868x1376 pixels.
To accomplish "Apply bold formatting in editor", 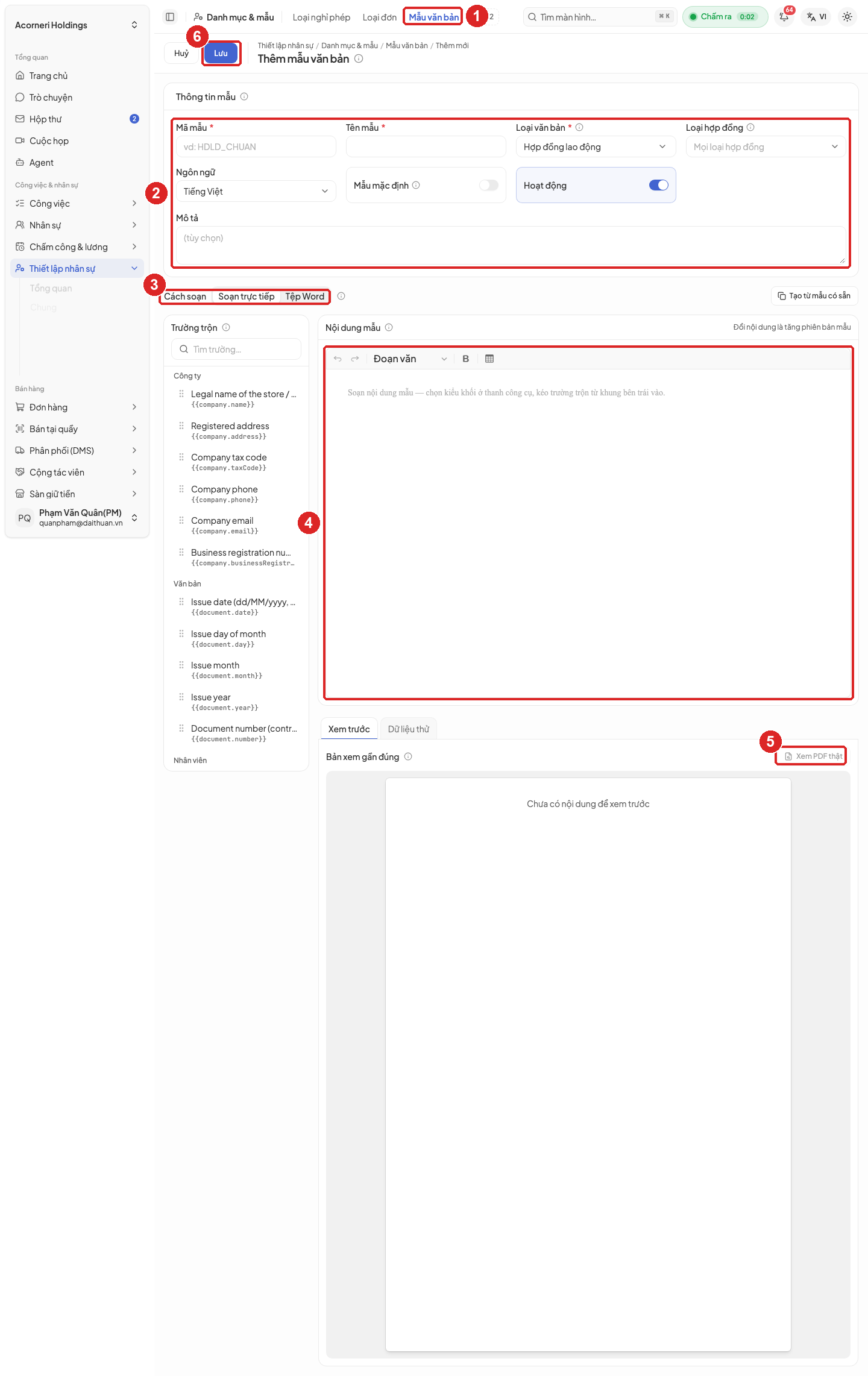I will [465, 359].
